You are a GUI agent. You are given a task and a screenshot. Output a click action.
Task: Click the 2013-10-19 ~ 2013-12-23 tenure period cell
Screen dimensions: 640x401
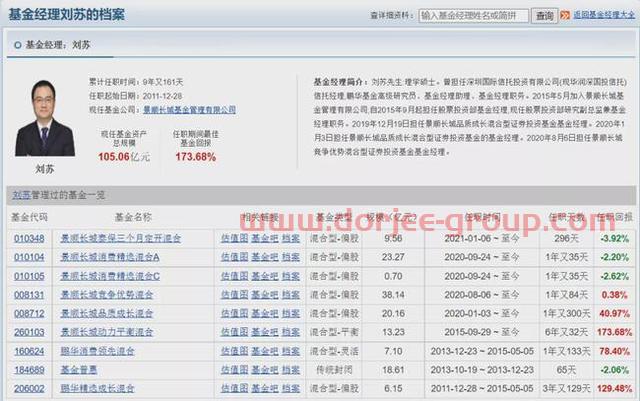pyautogui.click(x=482, y=370)
